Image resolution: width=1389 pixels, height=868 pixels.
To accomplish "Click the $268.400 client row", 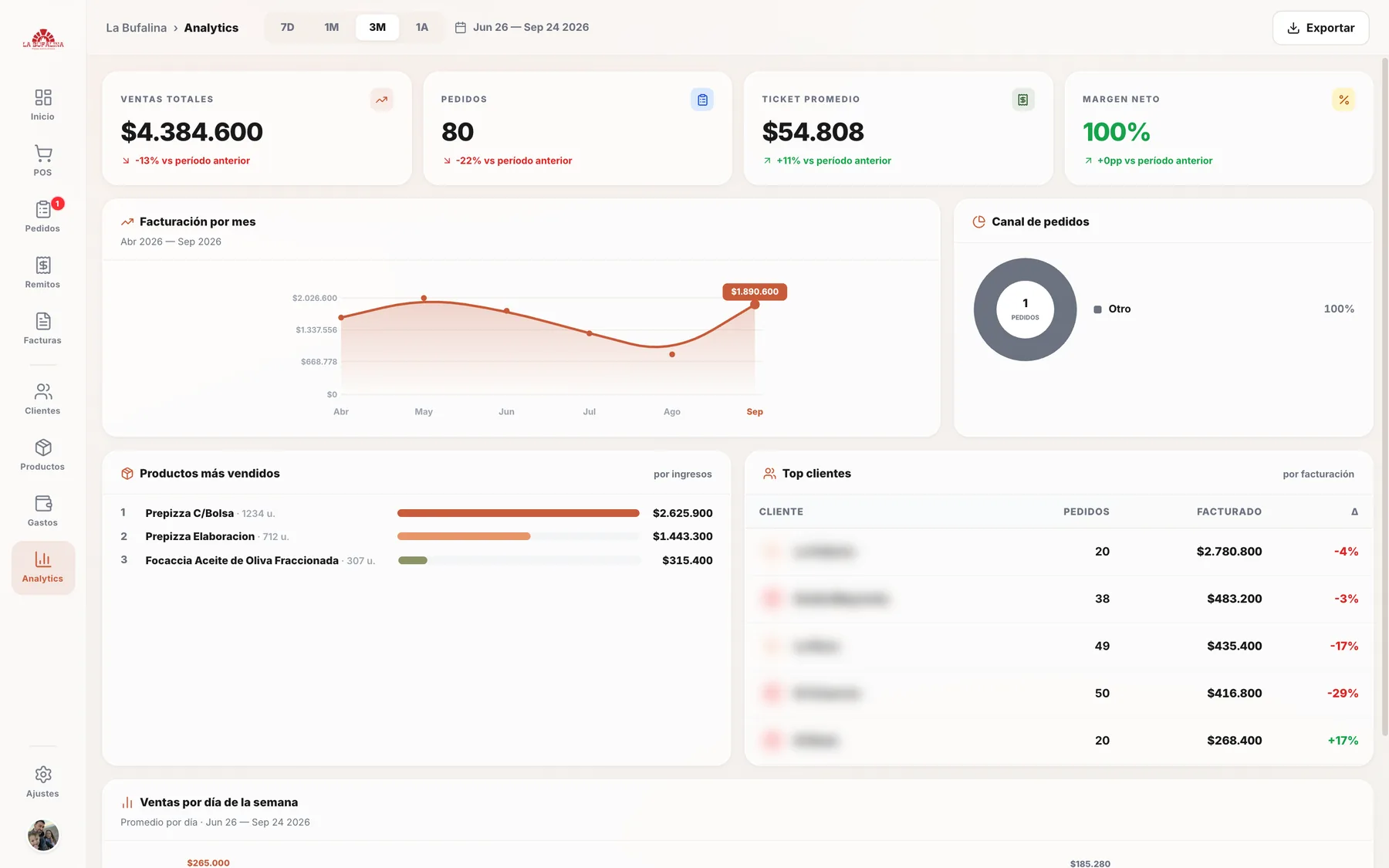I will click(1059, 741).
